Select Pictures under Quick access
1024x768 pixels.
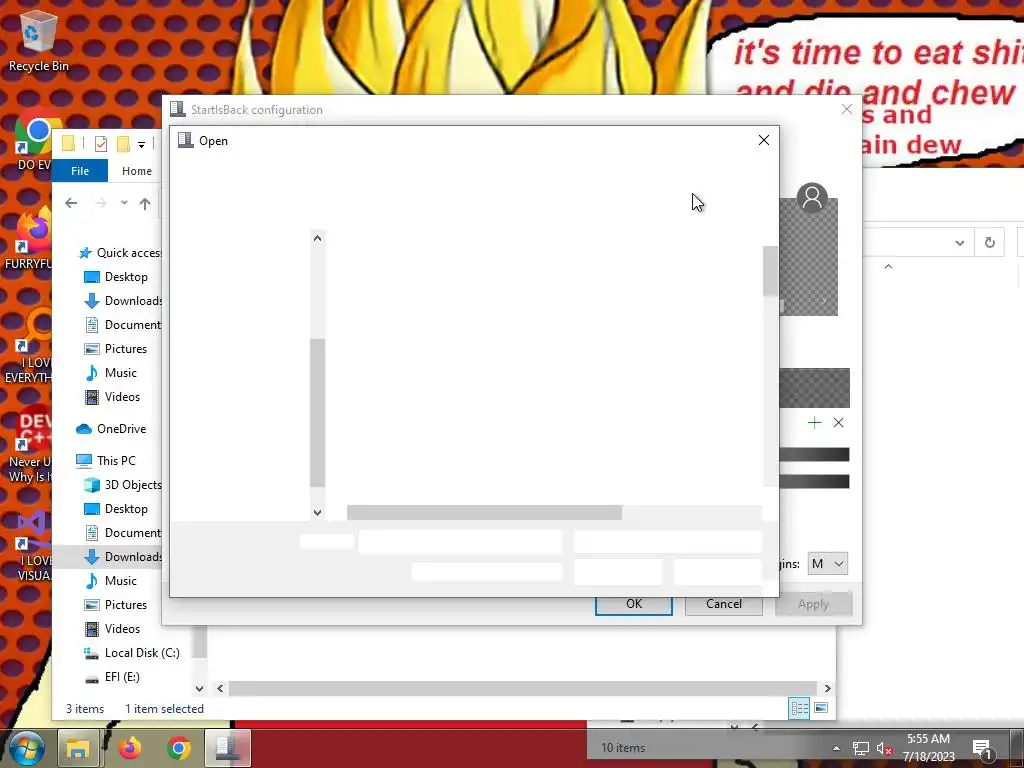[116, 349]
